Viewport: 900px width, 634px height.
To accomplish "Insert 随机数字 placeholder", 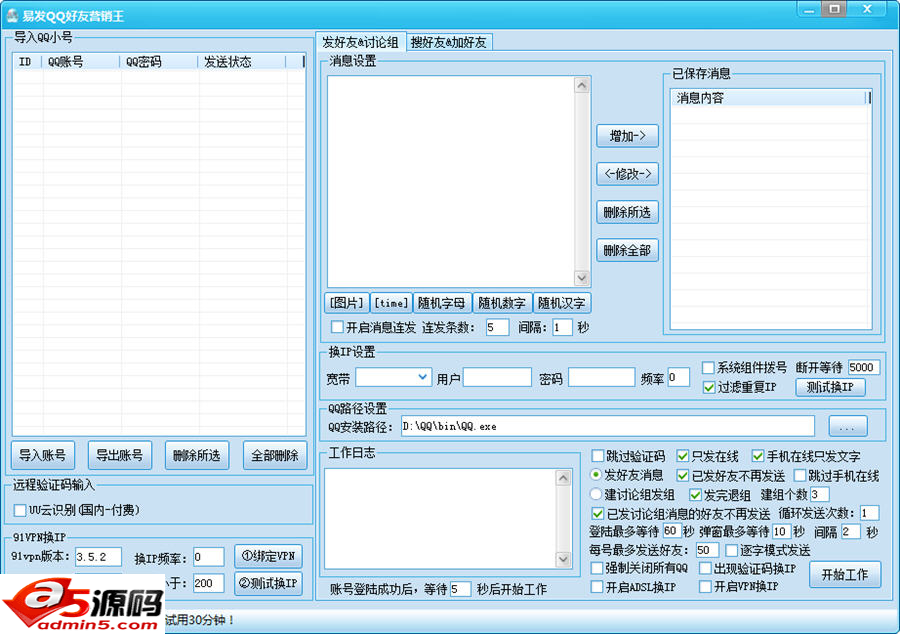I will pos(502,303).
